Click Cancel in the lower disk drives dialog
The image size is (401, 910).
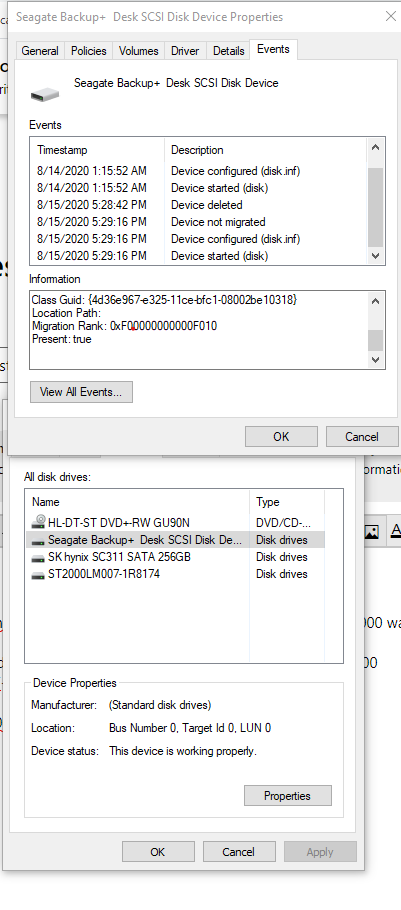(x=239, y=851)
